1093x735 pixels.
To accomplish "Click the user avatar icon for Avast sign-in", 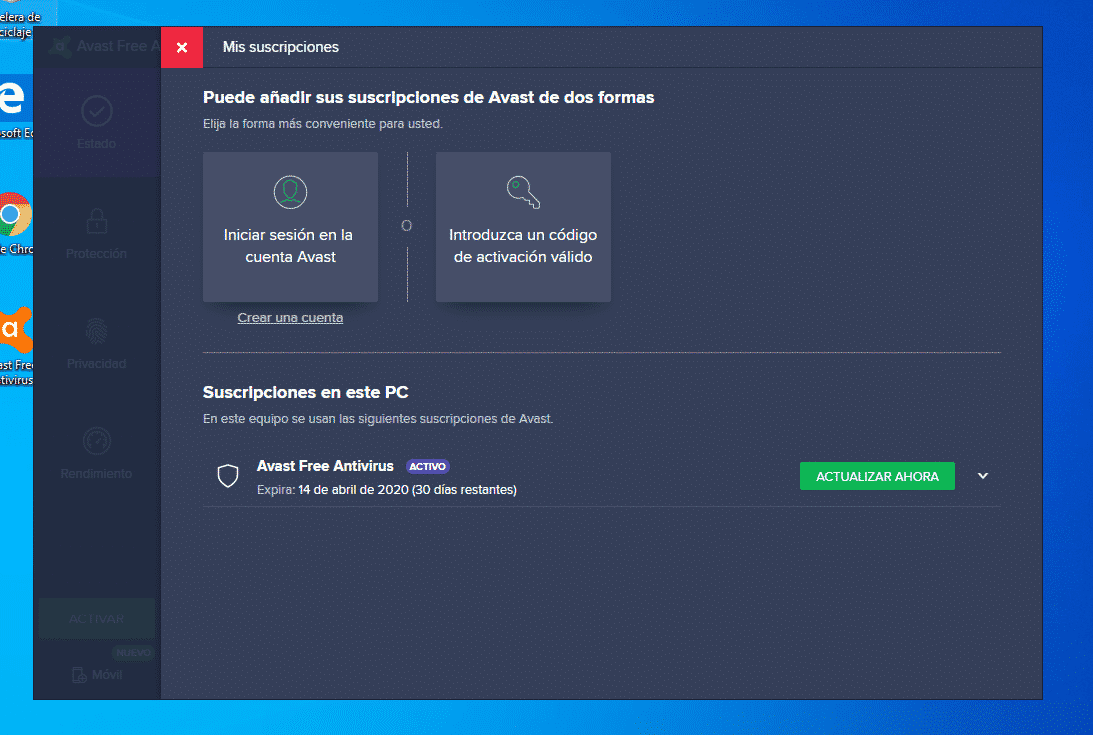I will coord(290,190).
